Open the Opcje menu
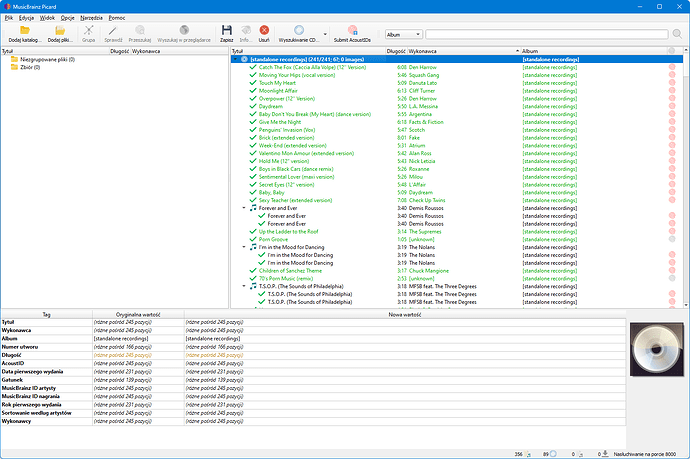690x459 pixels. (x=67, y=18)
